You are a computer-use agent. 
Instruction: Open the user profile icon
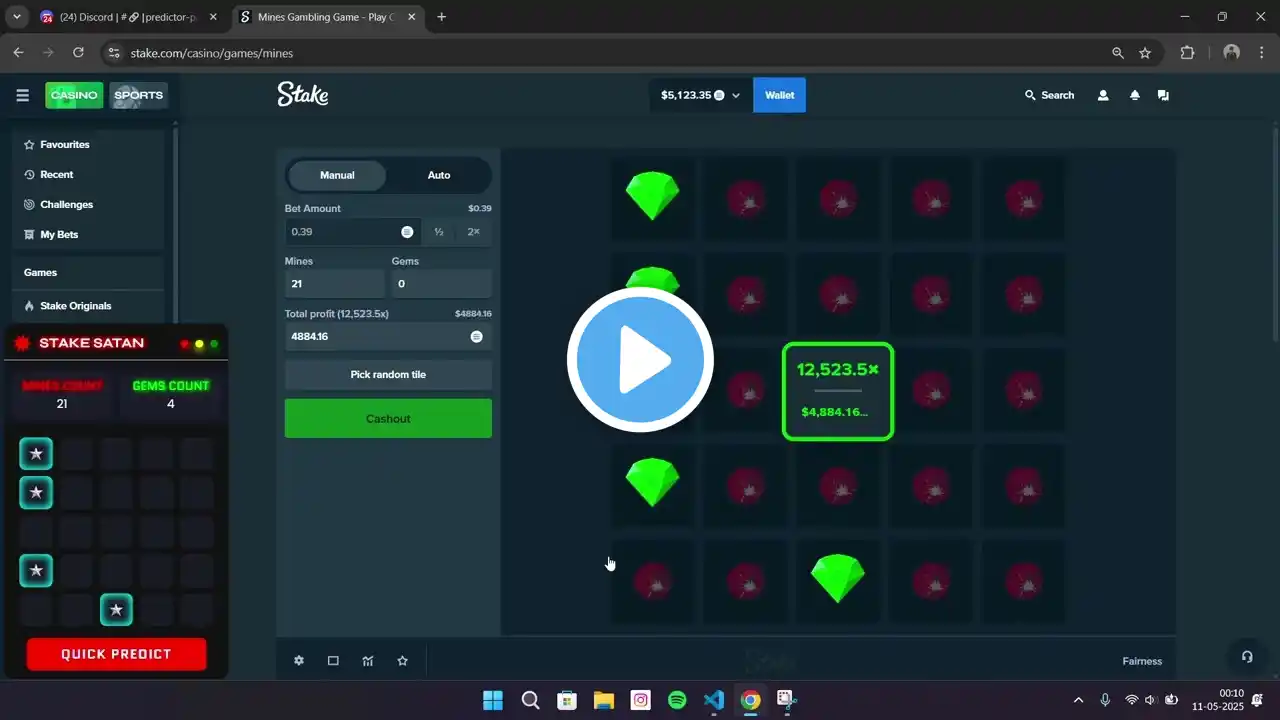(x=1103, y=95)
